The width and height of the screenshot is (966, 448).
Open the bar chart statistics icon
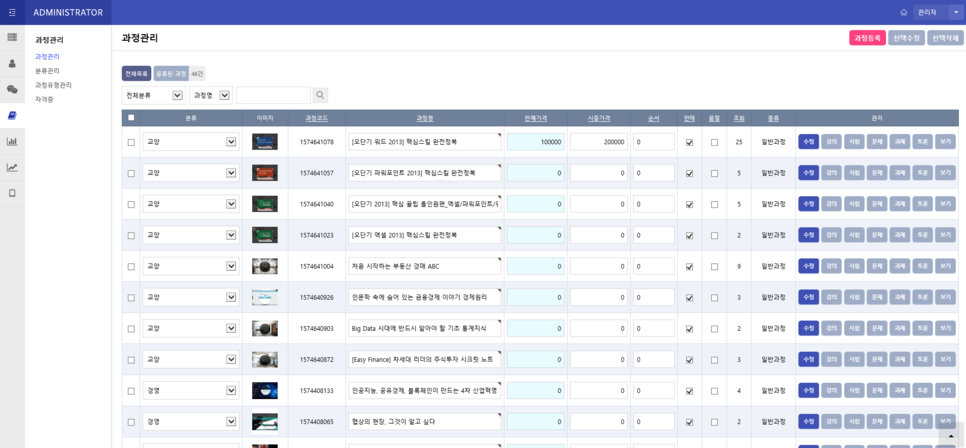pos(12,142)
